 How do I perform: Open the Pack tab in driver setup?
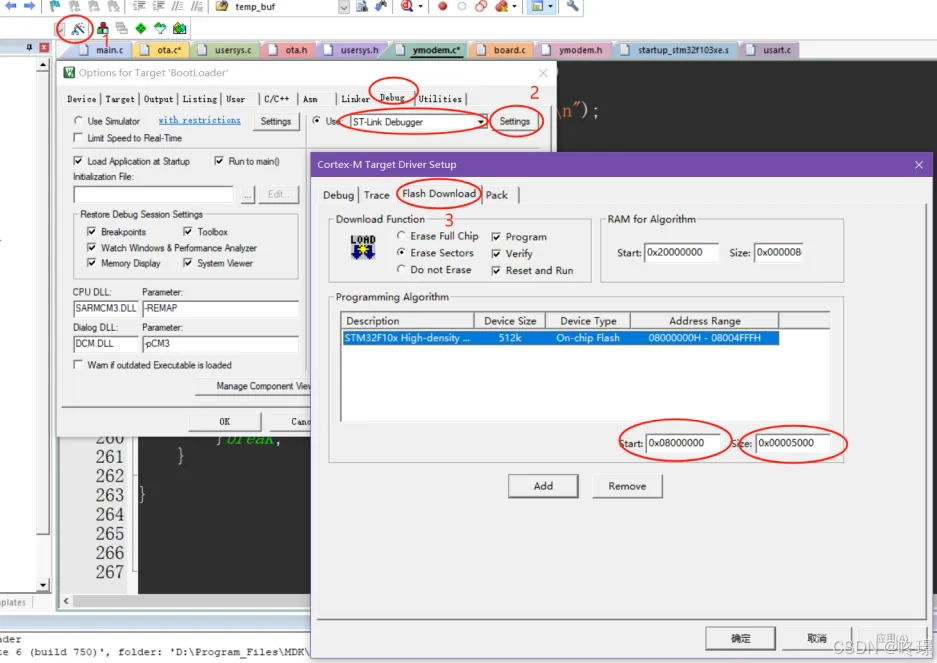click(497, 195)
